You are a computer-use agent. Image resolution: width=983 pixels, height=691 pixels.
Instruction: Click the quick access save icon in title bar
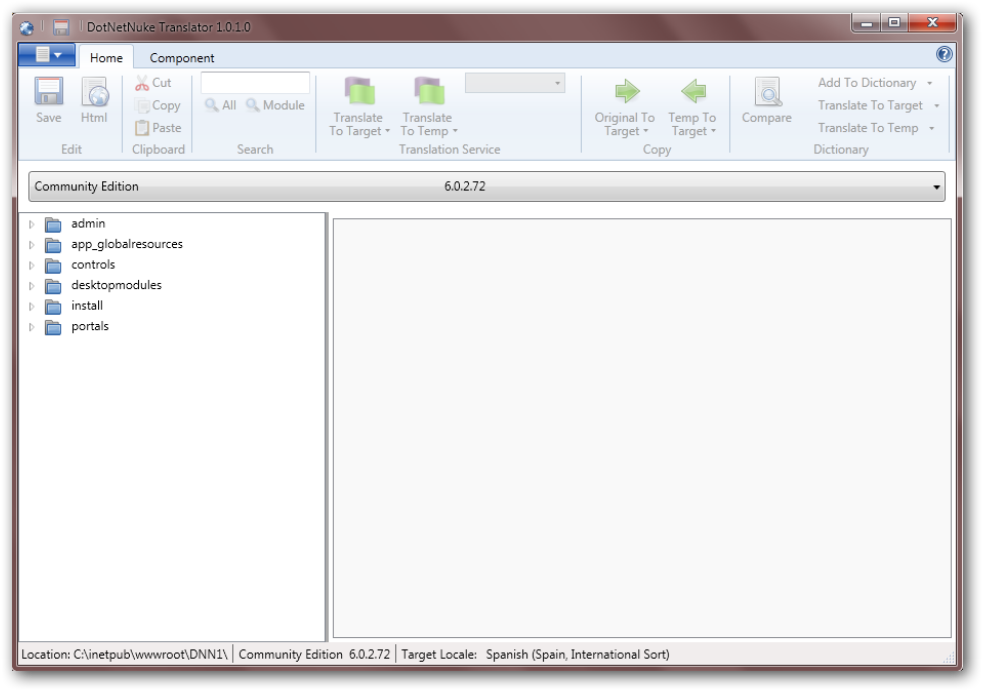point(61,27)
